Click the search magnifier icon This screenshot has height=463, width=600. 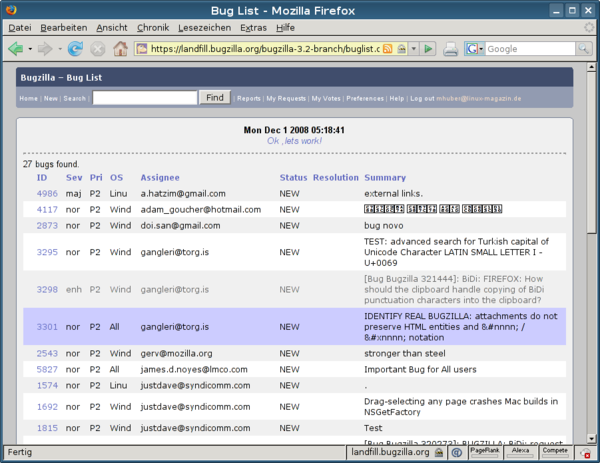(x=583, y=49)
